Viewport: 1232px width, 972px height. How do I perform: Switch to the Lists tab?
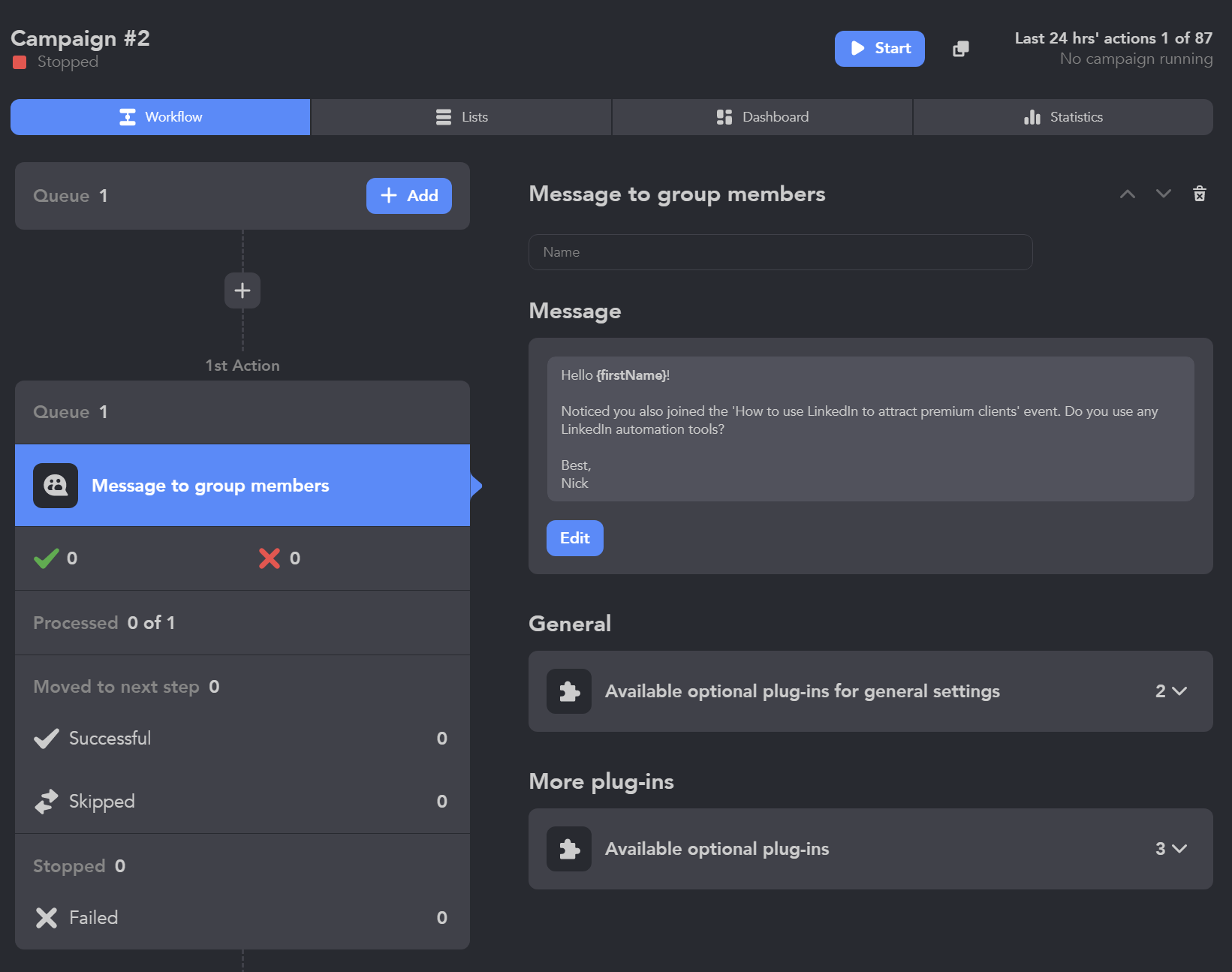pyautogui.click(x=461, y=116)
